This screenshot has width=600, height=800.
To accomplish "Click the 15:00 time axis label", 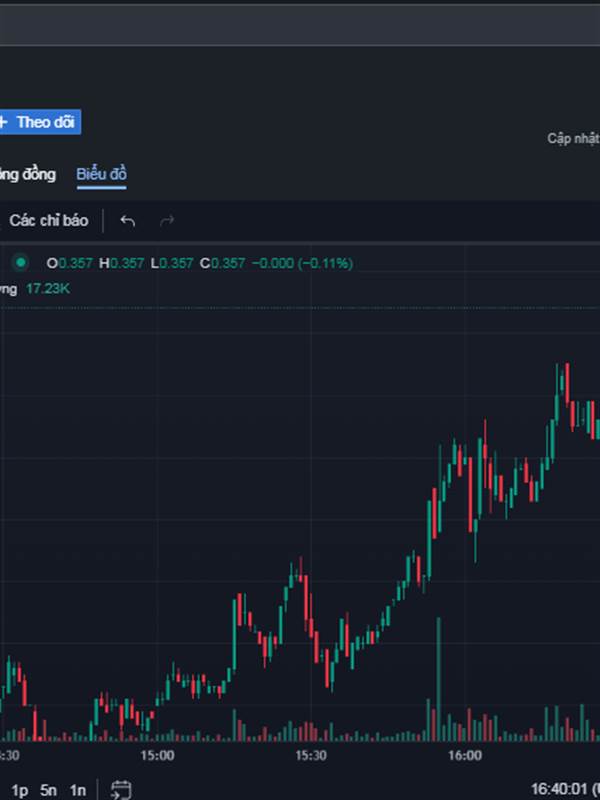I will point(157,756).
